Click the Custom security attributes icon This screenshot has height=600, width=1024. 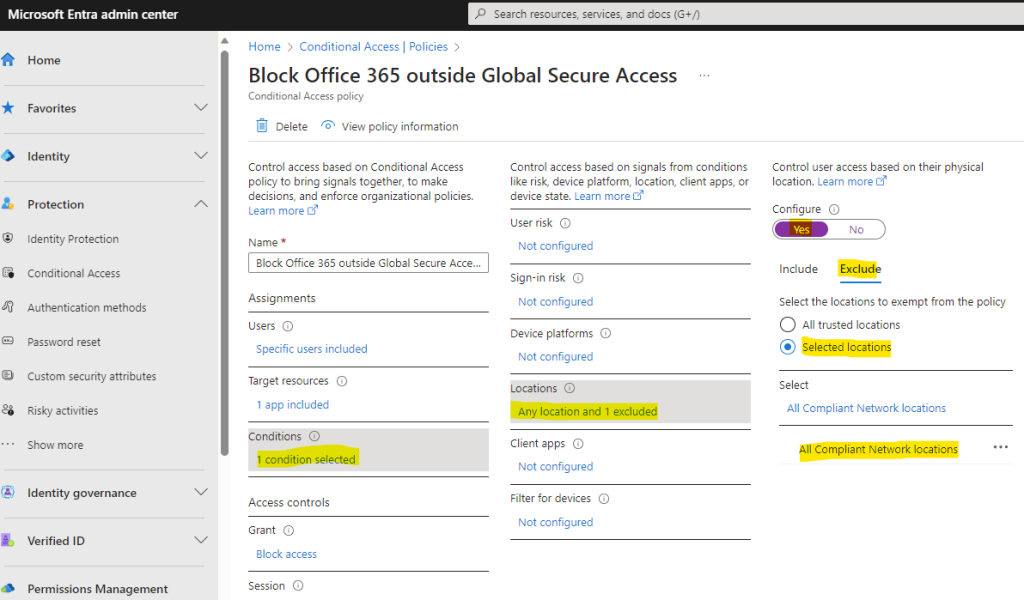coord(8,375)
